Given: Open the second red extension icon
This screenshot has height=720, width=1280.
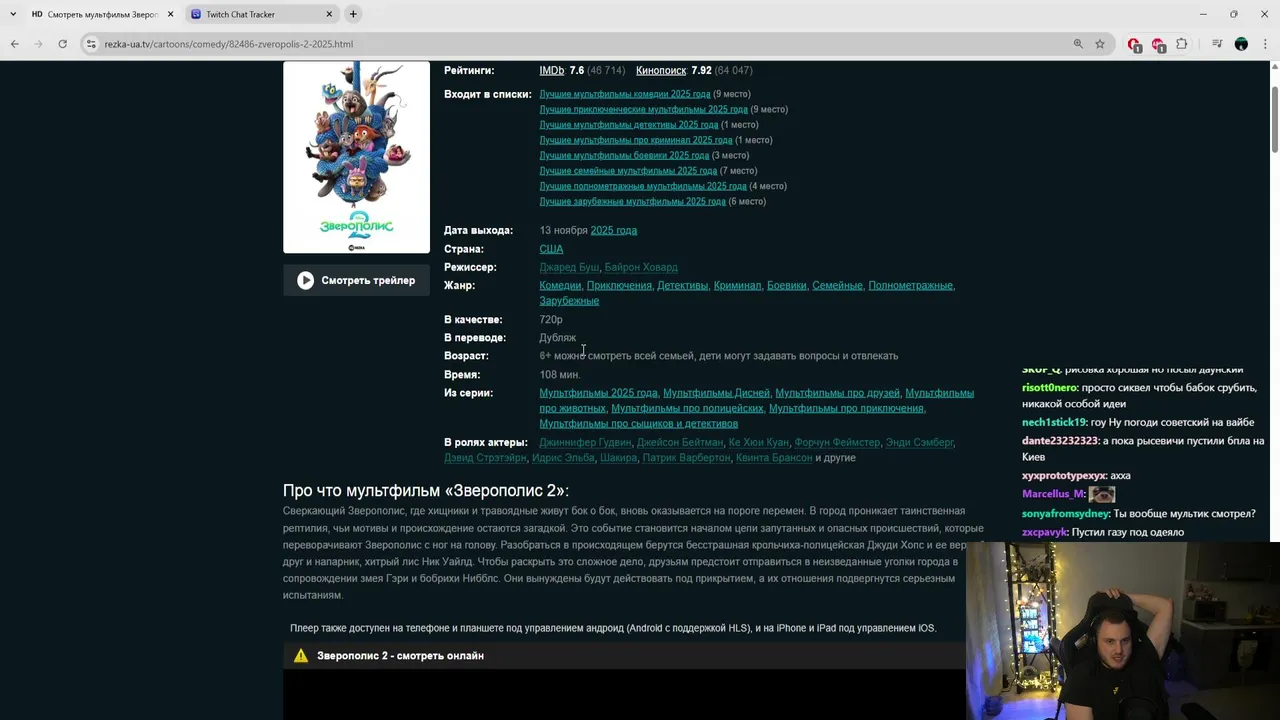Looking at the screenshot, I should [1158, 44].
